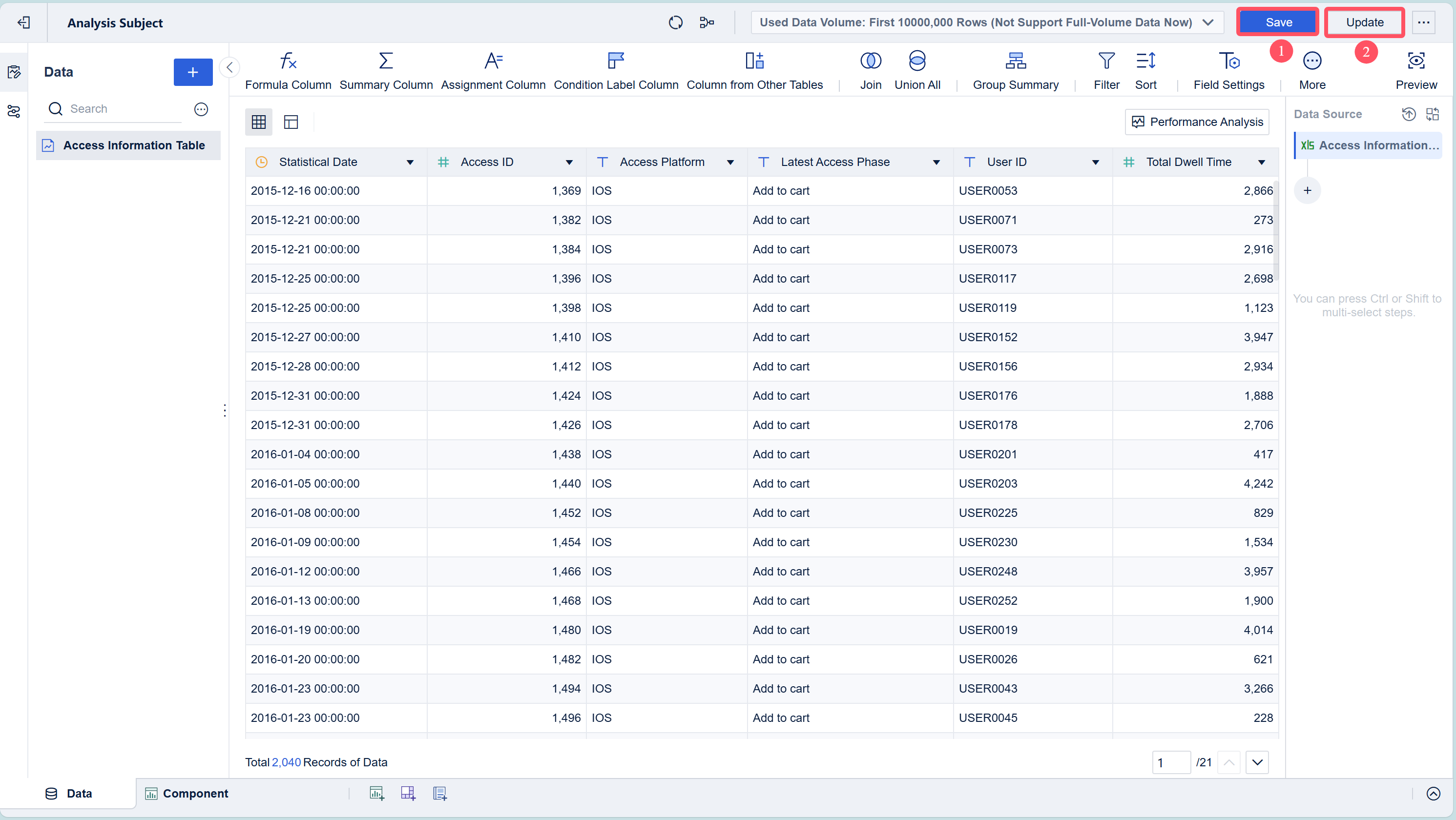The height and width of the screenshot is (820, 1456).
Task: Add a Condition Label Column
Action: [616, 71]
